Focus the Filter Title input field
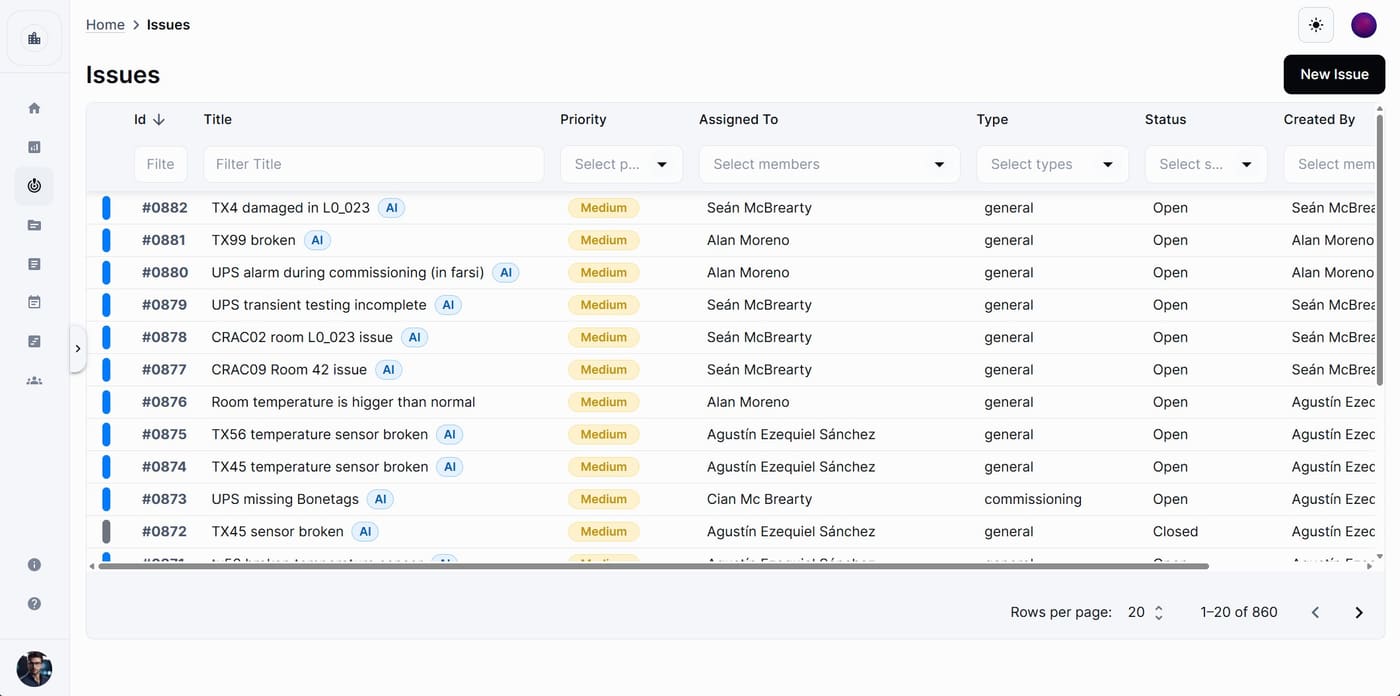1400x696 pixels. click(374, 164)
